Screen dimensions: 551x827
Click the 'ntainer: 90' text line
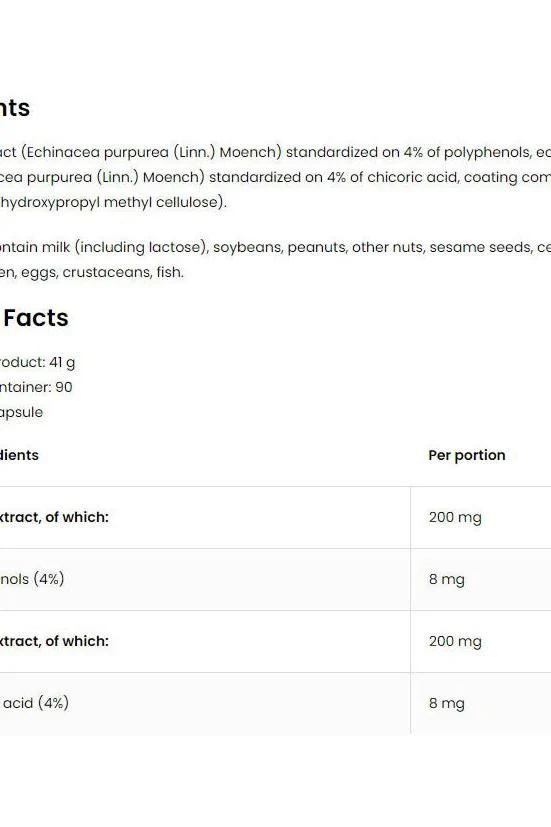36,387
